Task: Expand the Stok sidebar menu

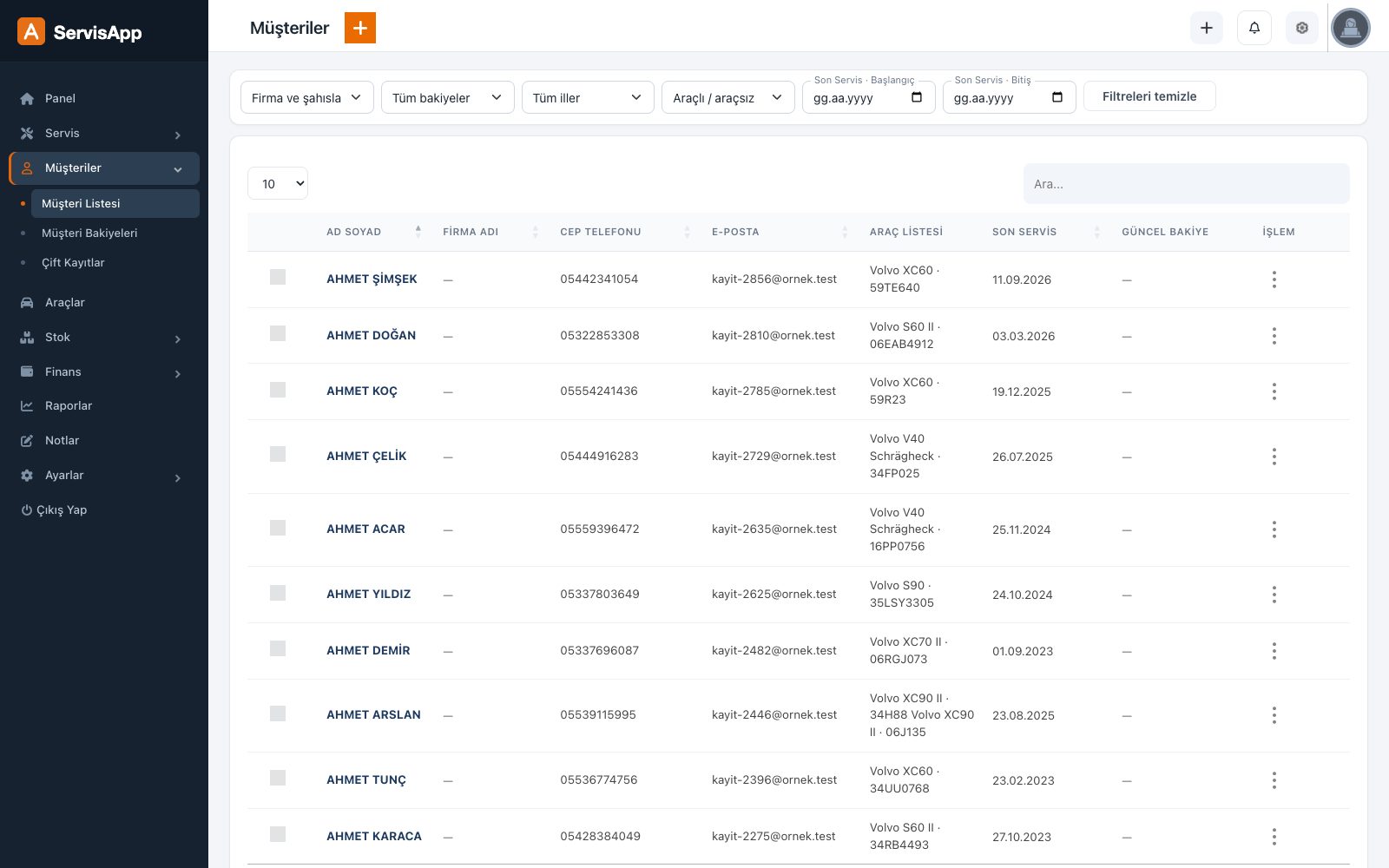Action: click(x=104, y=338)
